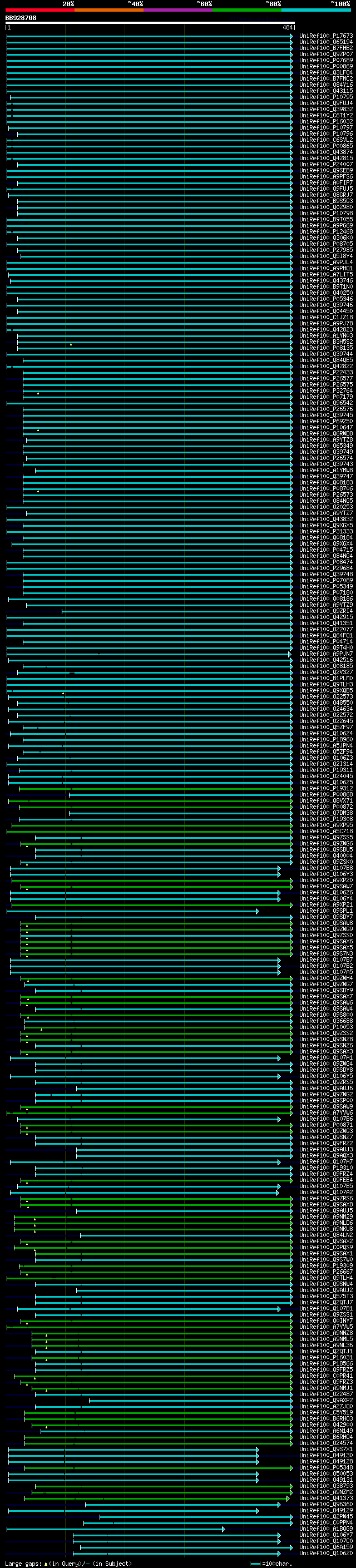Open hit UniRef100_P26575
The width and height of the screenshot is (356, 1568).
[x=326, y=384]
